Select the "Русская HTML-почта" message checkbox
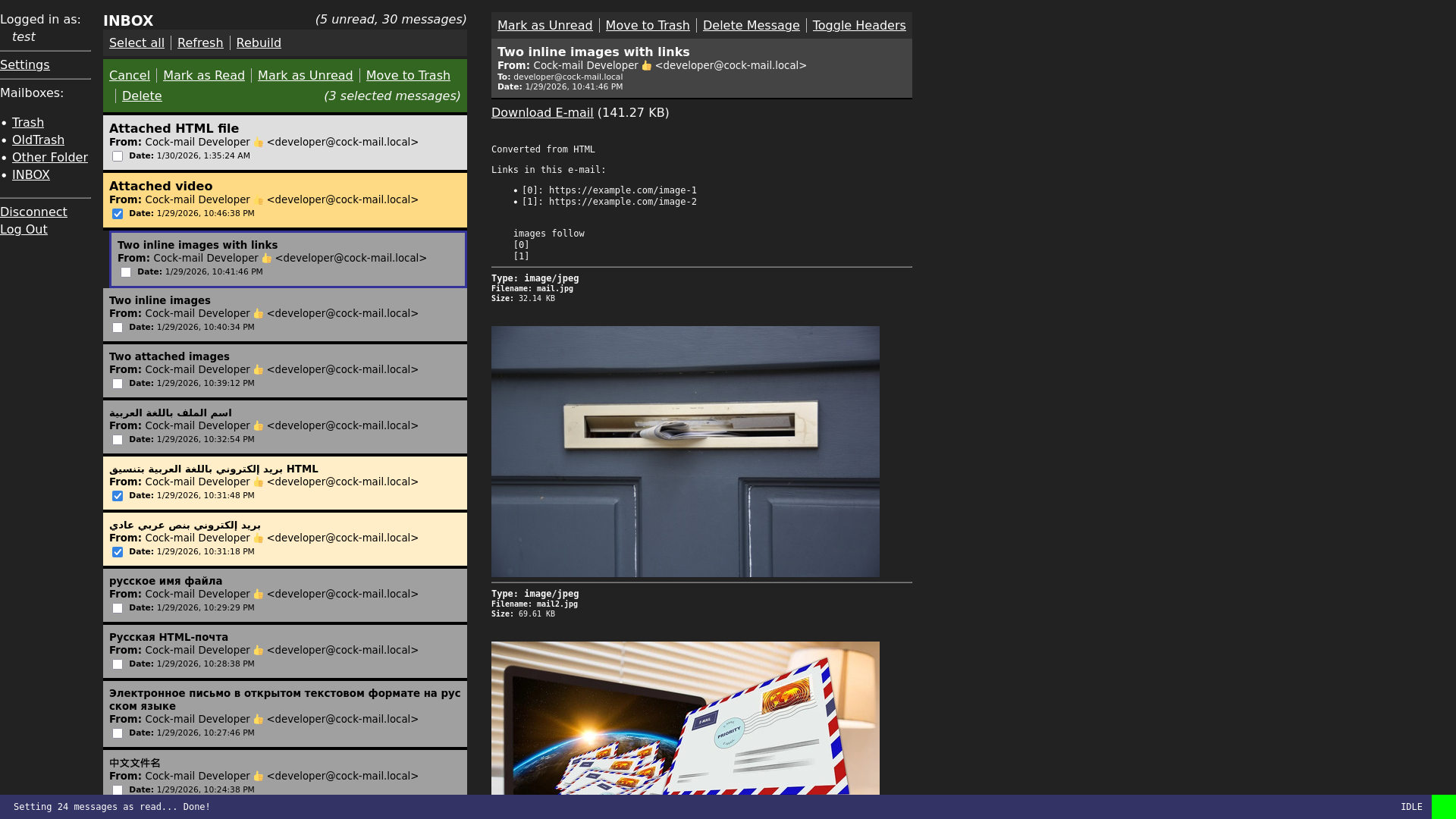Viewport: 1456px width, 819px height. point(118,664)
